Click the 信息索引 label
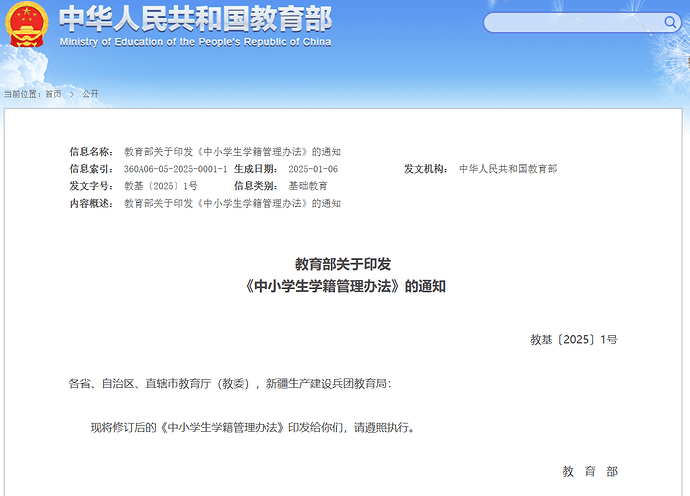The width and height of the screenshot is (690, 496). point(91,169)
